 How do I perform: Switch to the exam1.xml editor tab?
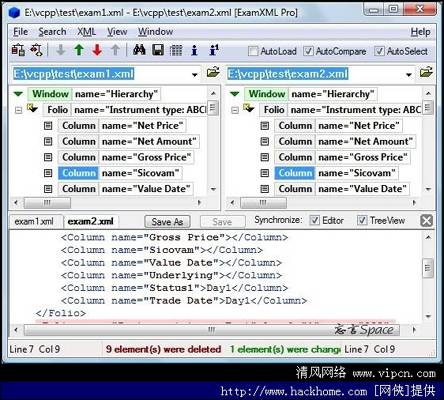(x=34, y=221)
